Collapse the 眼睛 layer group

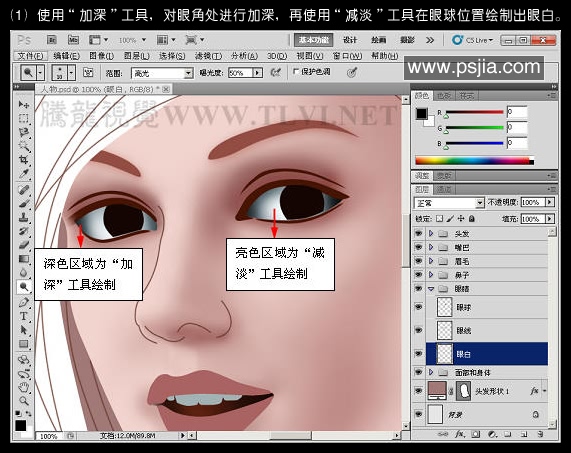[x=431, y=289]
